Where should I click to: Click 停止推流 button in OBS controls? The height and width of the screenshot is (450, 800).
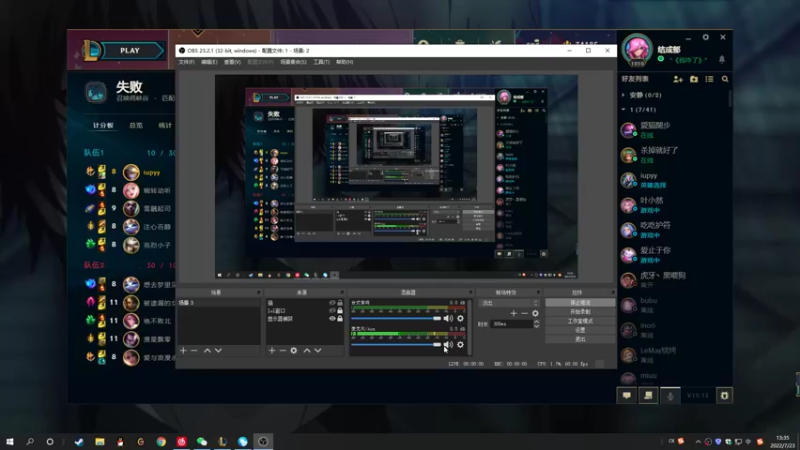pos(580,303)
